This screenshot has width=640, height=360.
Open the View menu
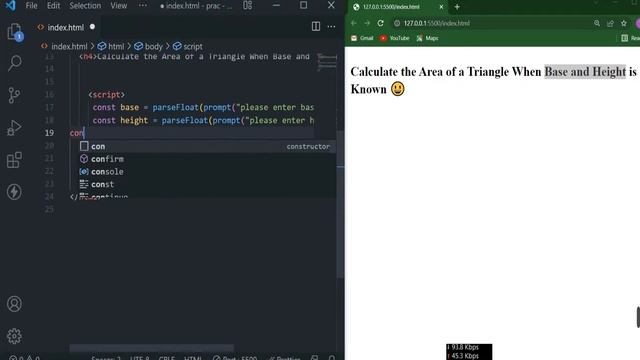[118, 6]
